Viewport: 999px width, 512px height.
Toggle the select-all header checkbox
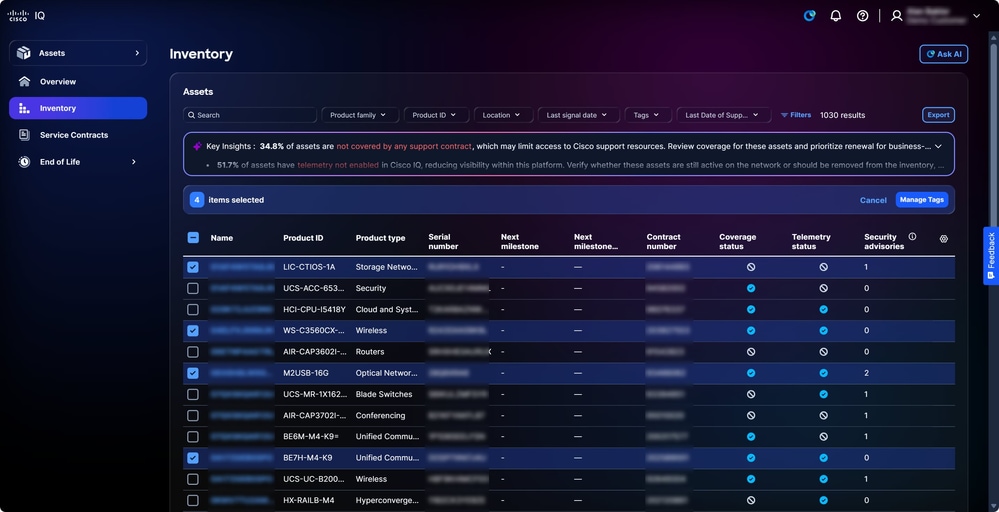193,238
